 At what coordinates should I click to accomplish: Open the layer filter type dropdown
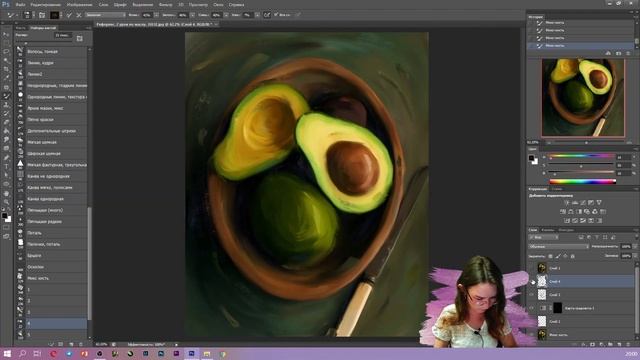pyautogui.click(x=543, y=237)
